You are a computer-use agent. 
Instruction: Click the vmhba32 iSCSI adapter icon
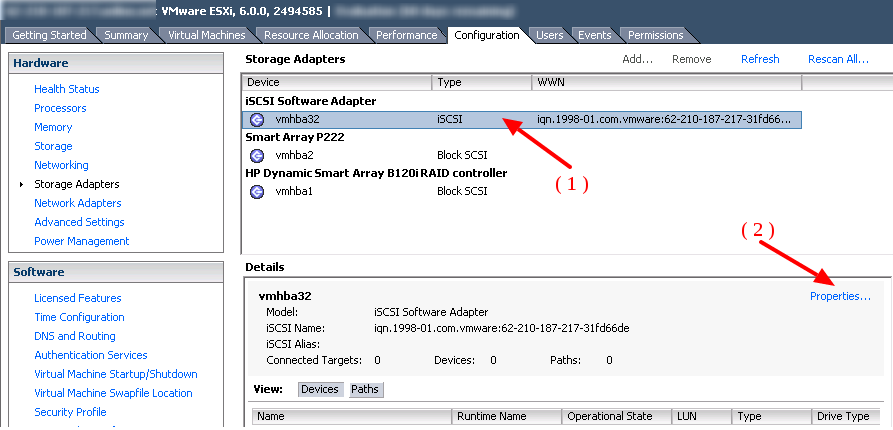pos(256,120)
